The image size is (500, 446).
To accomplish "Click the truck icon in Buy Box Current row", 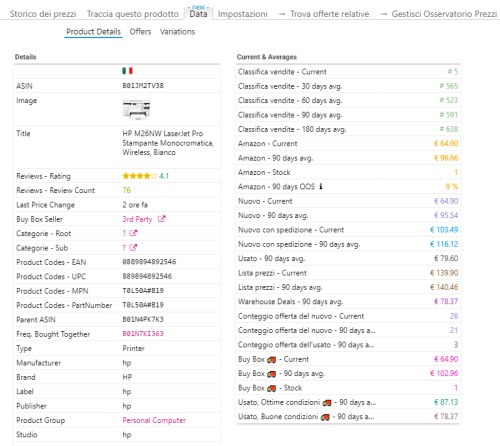I will coord(272,360).
